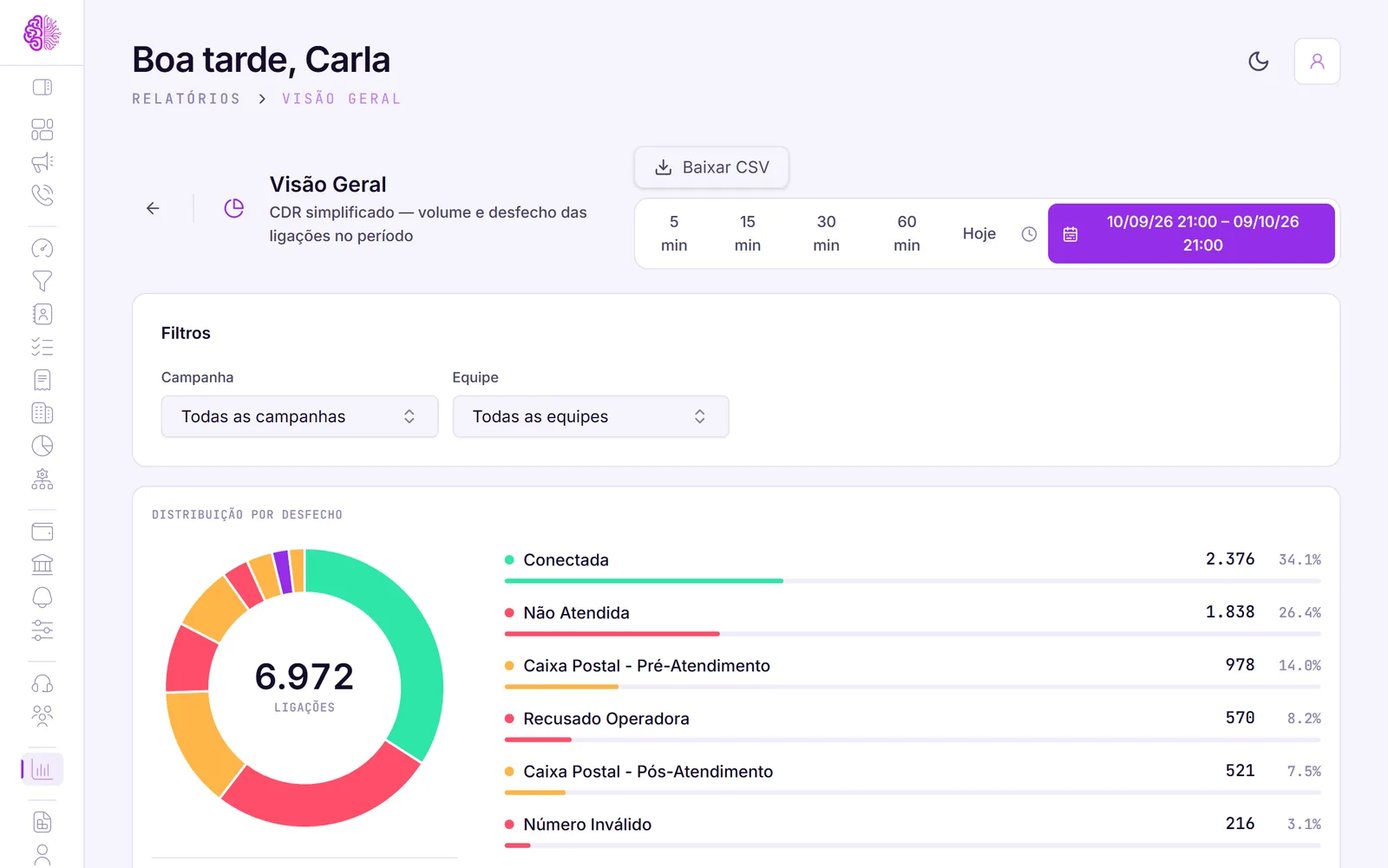Open the speedometer gauge icon
The height and width of the screenshot is (868, 1388).
pos(42,249)
